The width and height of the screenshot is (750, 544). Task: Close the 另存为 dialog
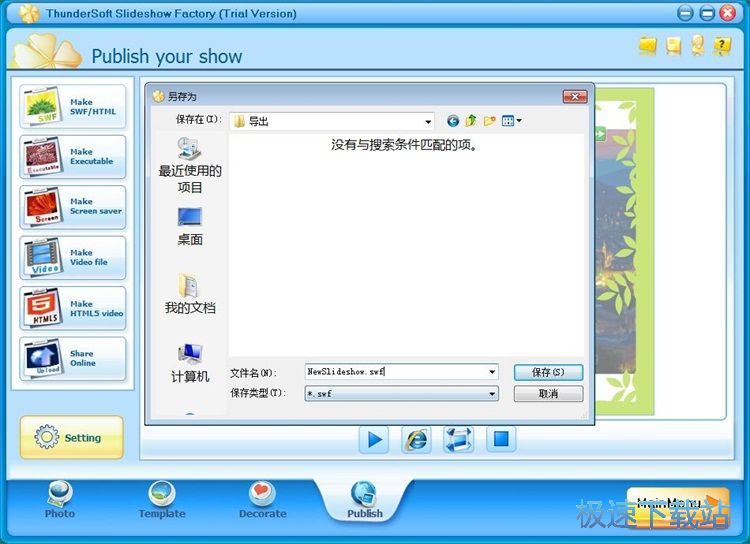tap(575, 97)
